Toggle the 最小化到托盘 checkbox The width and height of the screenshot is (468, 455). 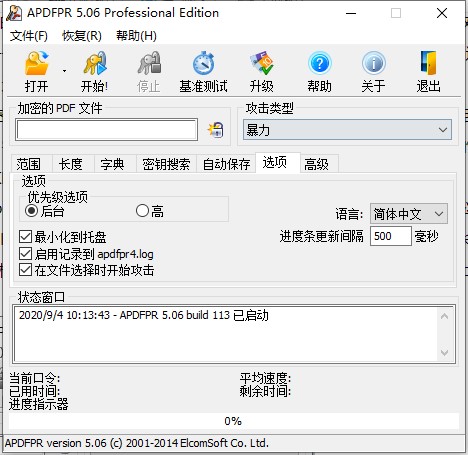tap(25, 237)
